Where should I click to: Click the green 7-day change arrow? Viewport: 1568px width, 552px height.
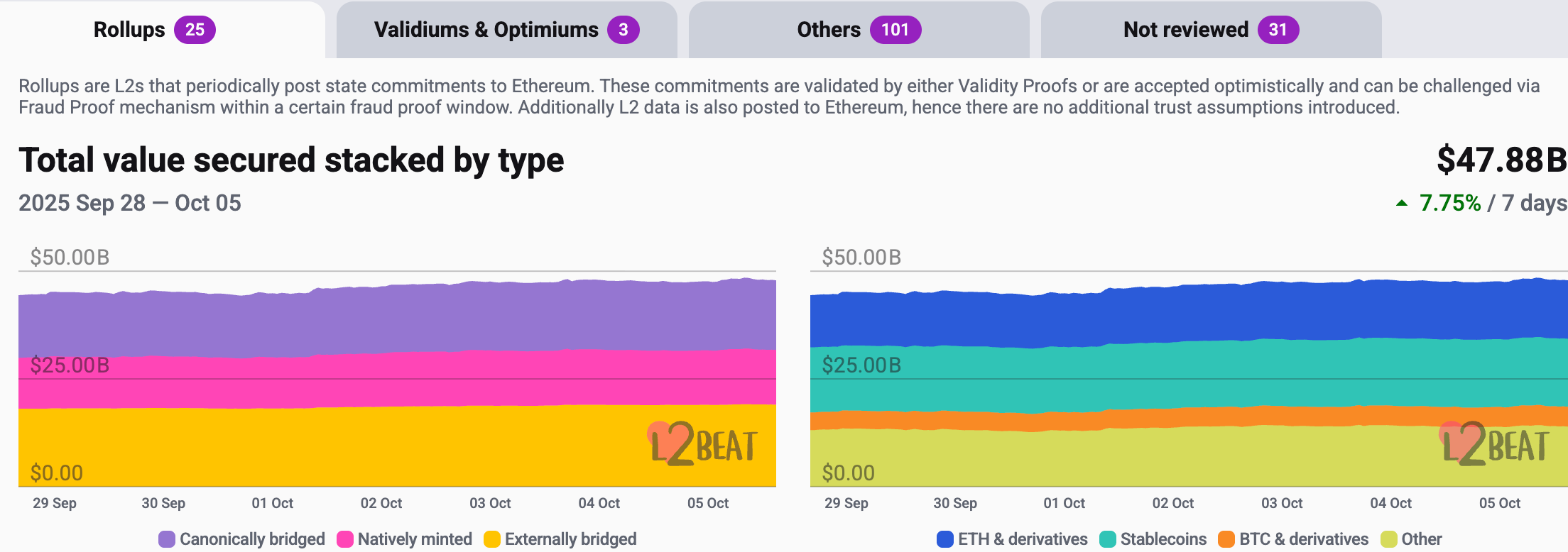[1402, 204]
